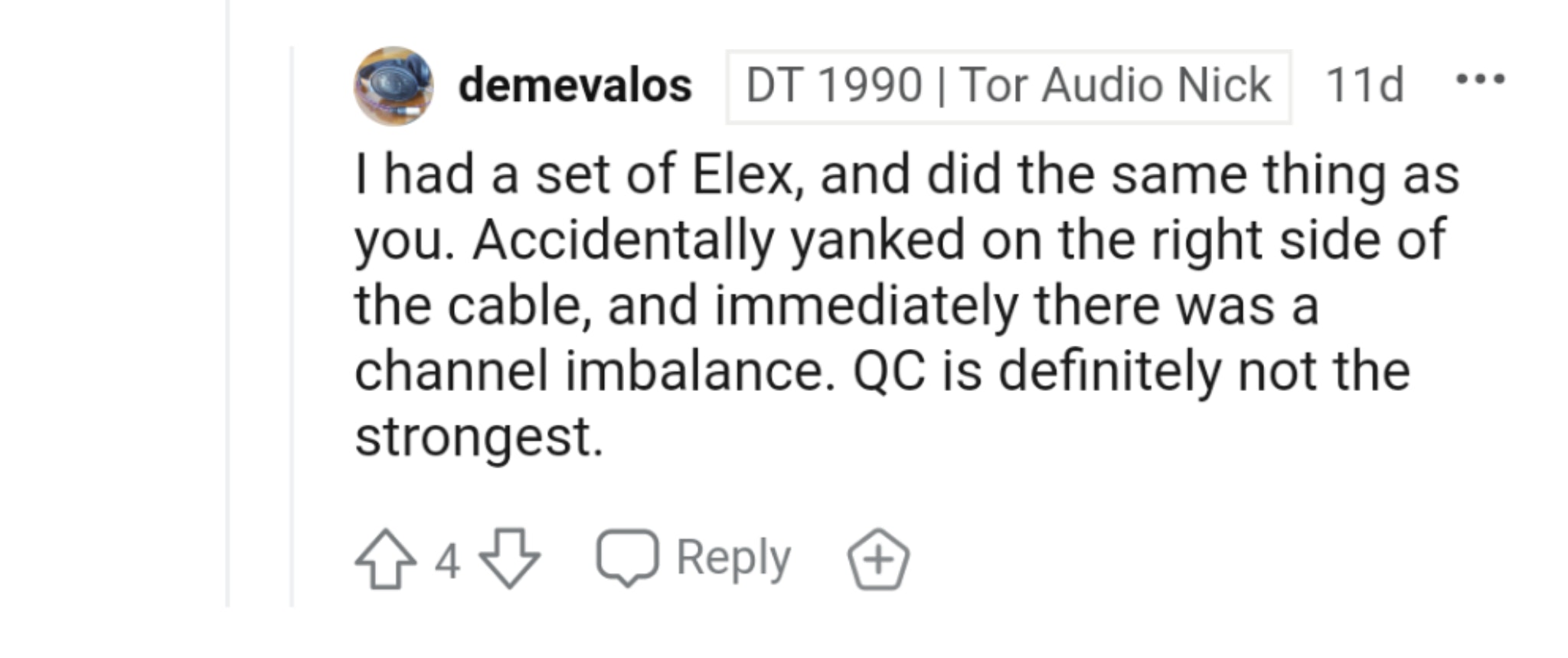Click the username demevalos
This screenshot has width=1568, height=658.
pyautogui.click(x=574, y=85)
